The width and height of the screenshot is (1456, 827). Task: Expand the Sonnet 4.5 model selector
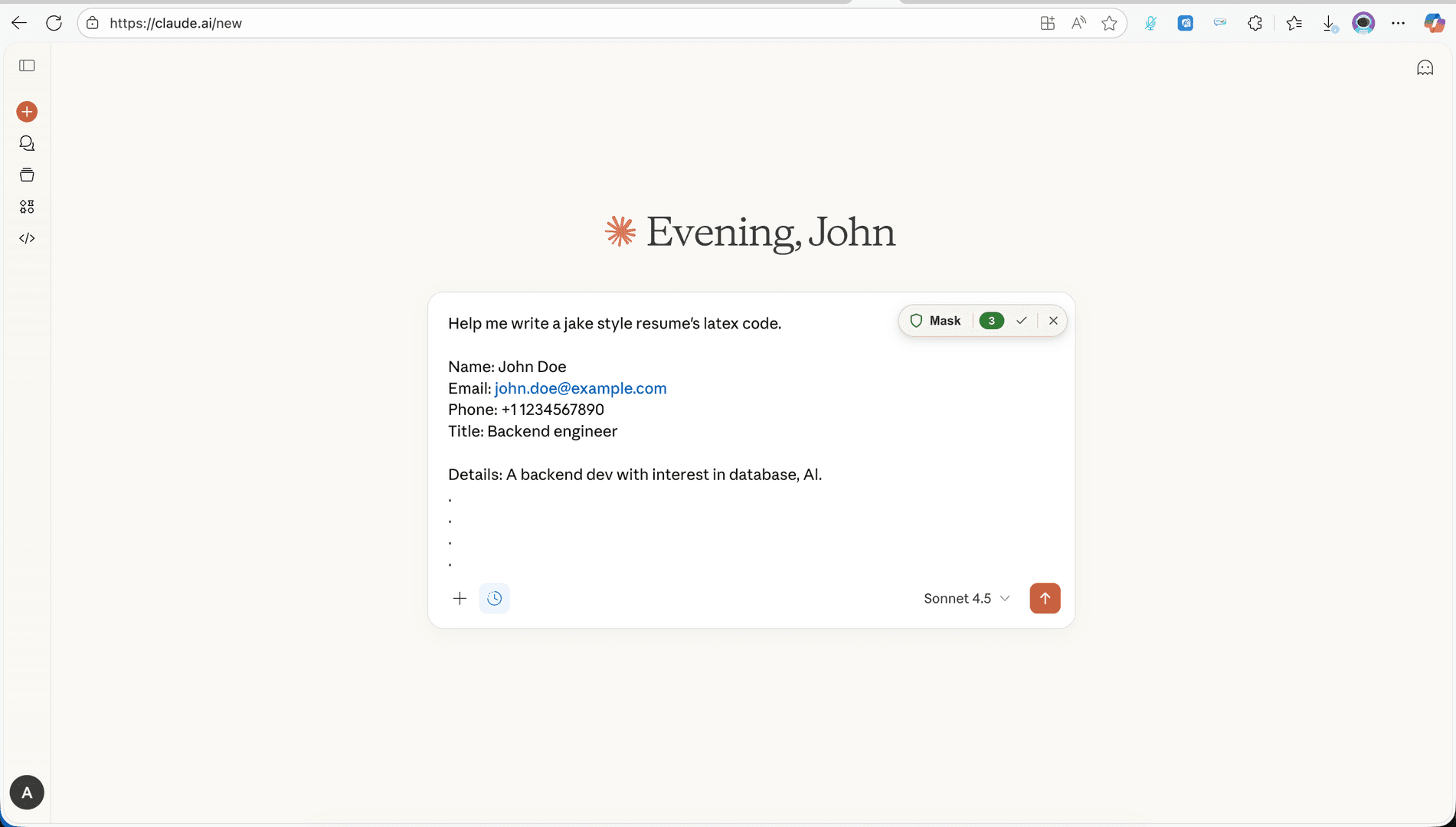(x=967, y=598)
